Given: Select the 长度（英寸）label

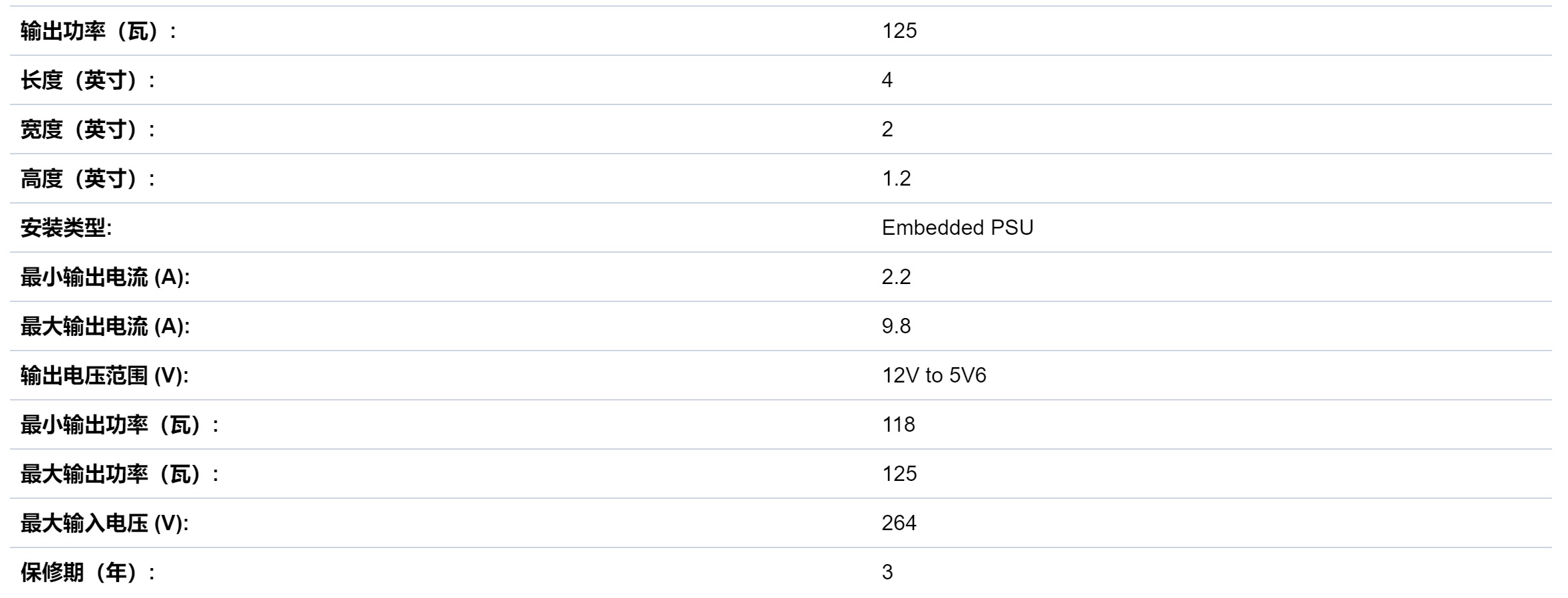Looking at the screenshot, I should tap(88, 80).
